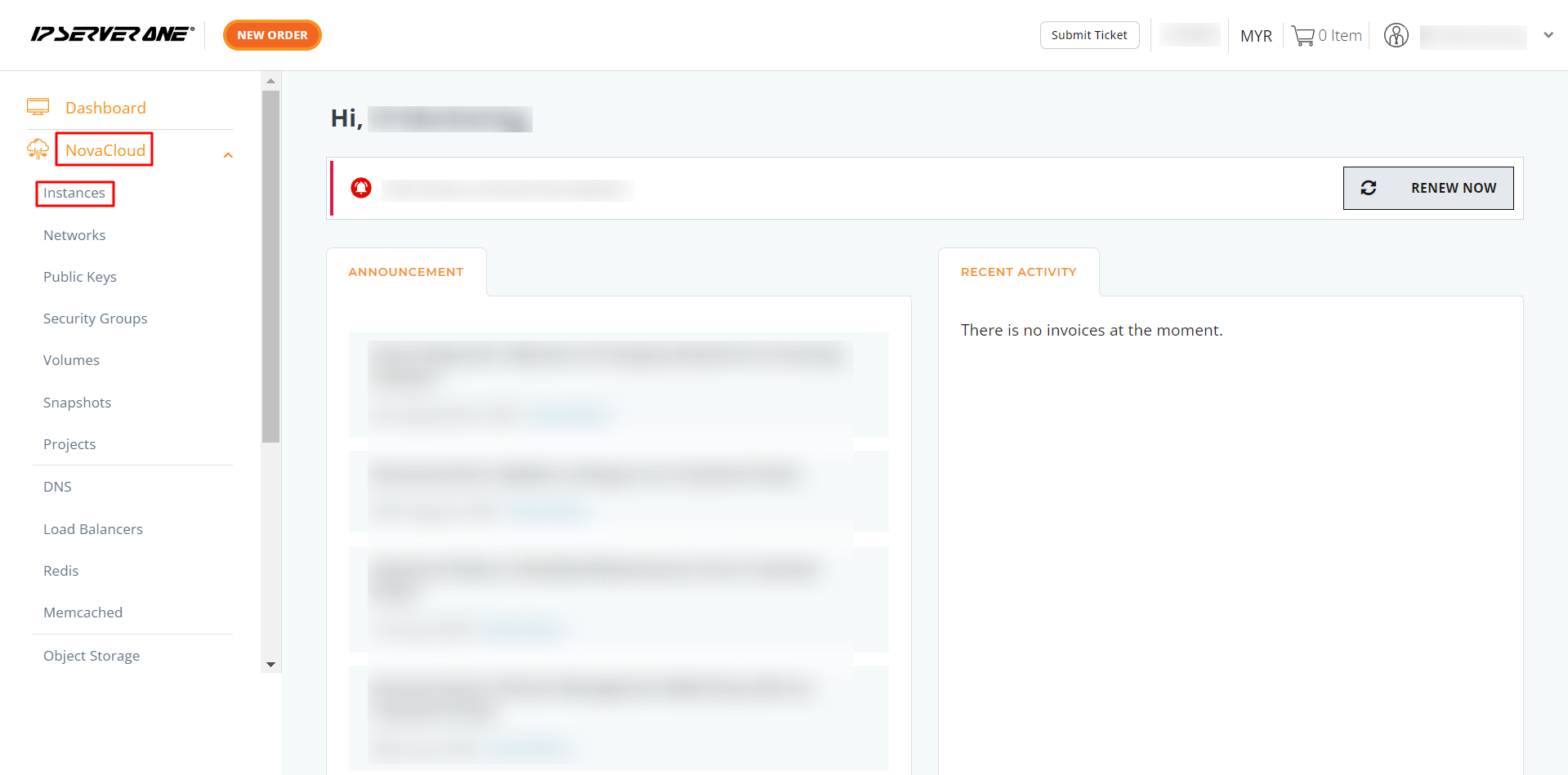Open Public Keys page
Screen dimensions: 1568x775
(80, 277)
